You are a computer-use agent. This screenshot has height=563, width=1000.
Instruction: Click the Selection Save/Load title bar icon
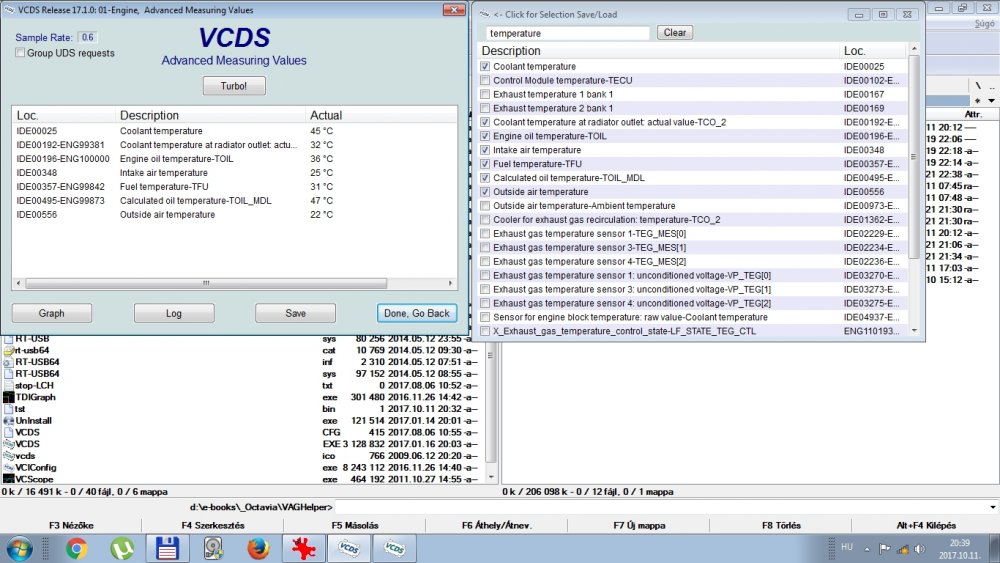pos(484,14)
